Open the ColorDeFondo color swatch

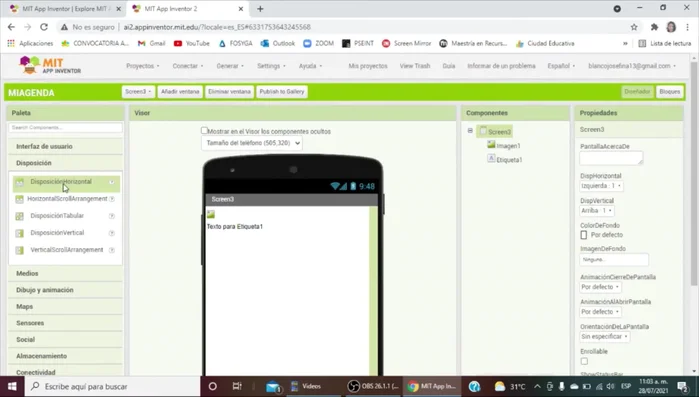584,235
